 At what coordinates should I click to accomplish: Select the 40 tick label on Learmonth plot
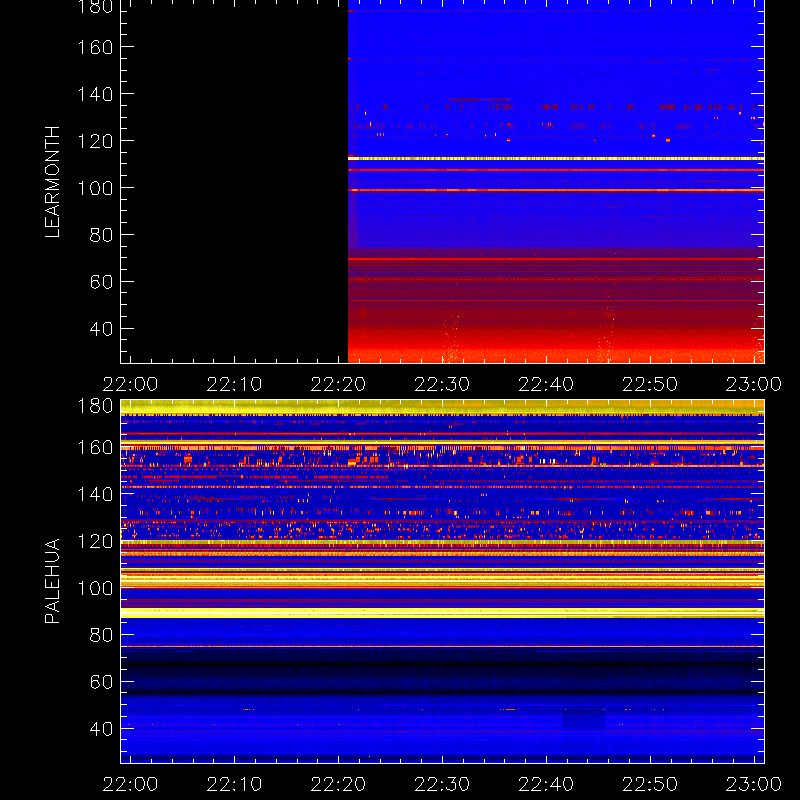pyautogui.click(x=101, y=329)
